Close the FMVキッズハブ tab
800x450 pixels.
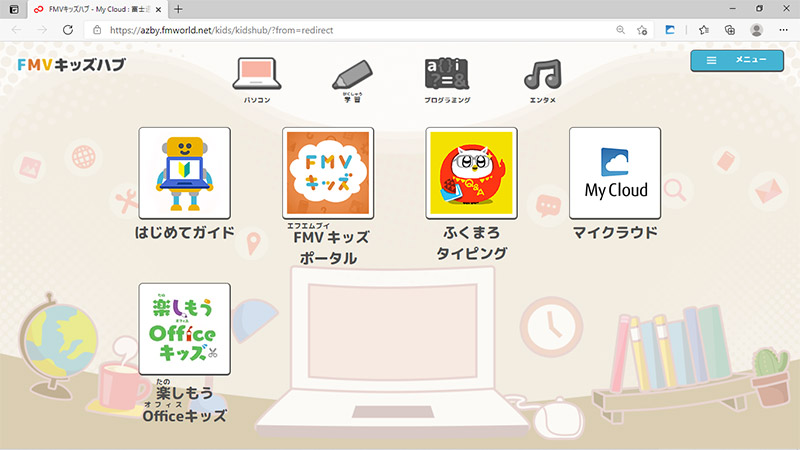pos(158,9)
